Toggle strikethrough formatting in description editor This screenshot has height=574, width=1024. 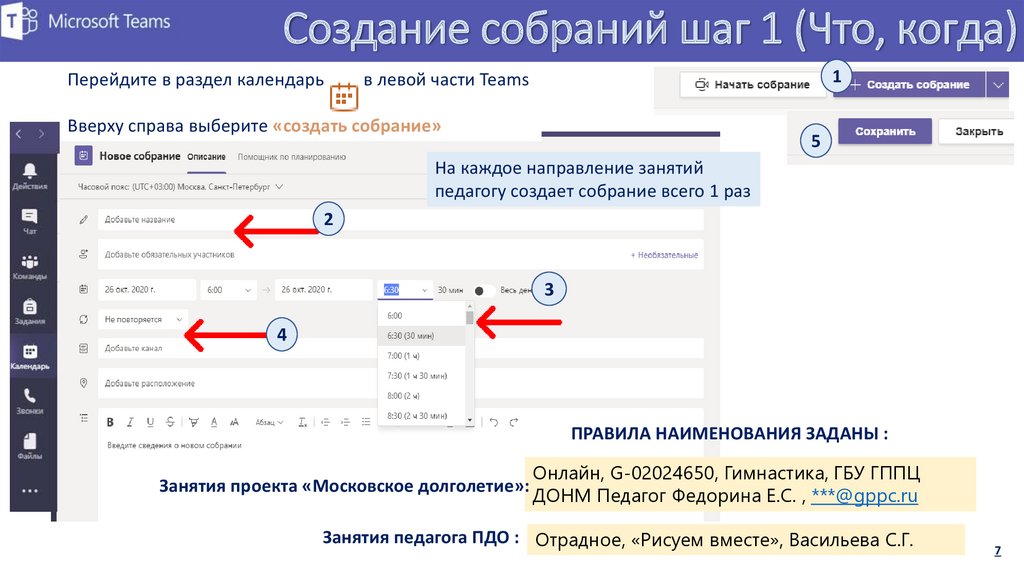point(170,423)
